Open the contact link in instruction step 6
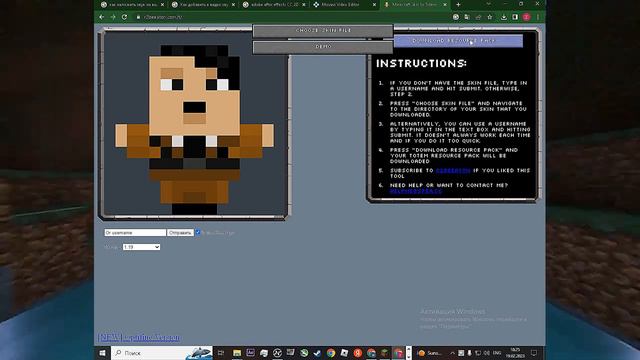The width and height of the screenshot is (640, 360). pyautogui.click(x=416, y=191)
